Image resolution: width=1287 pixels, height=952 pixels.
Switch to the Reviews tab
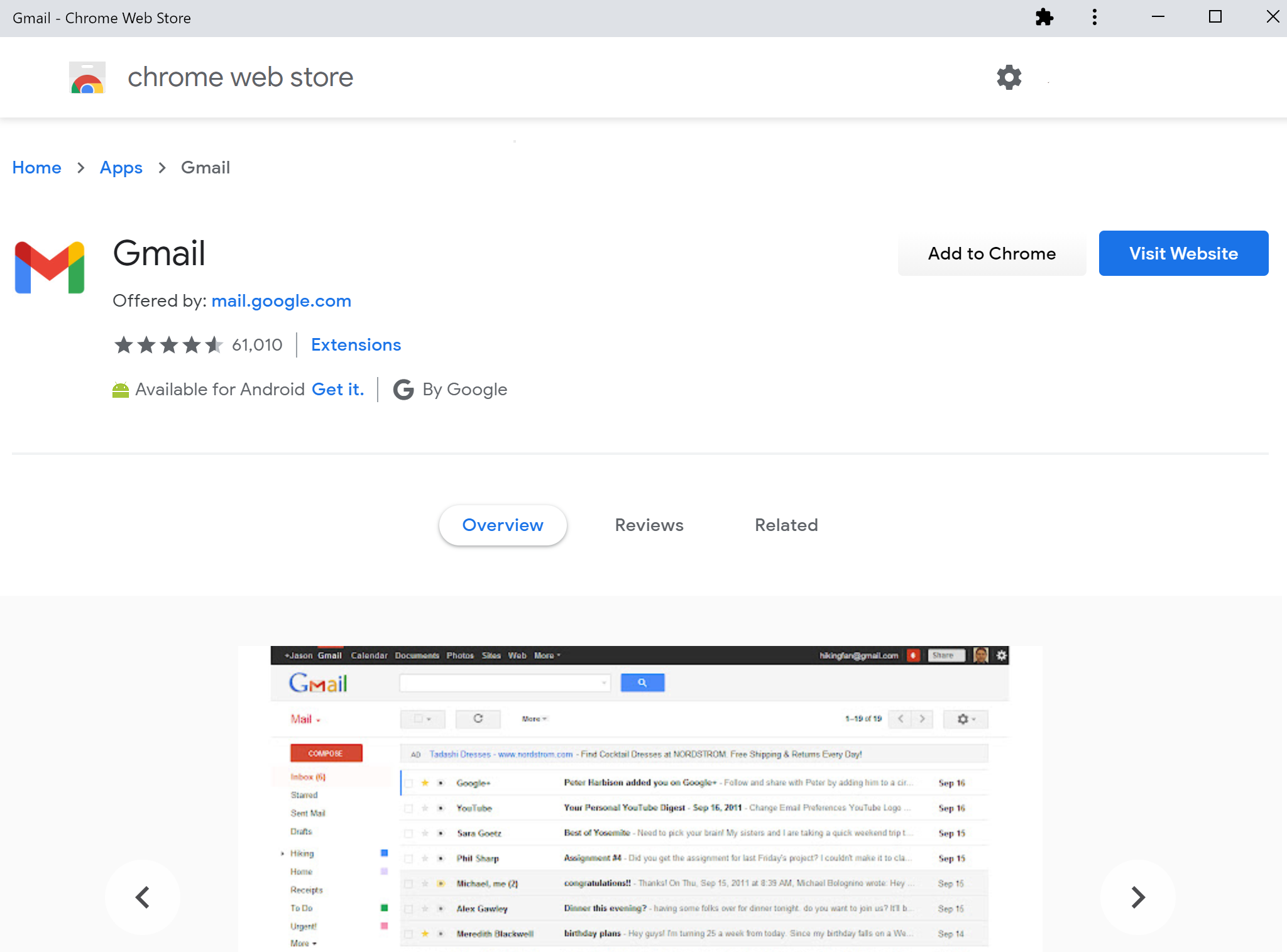649,525
